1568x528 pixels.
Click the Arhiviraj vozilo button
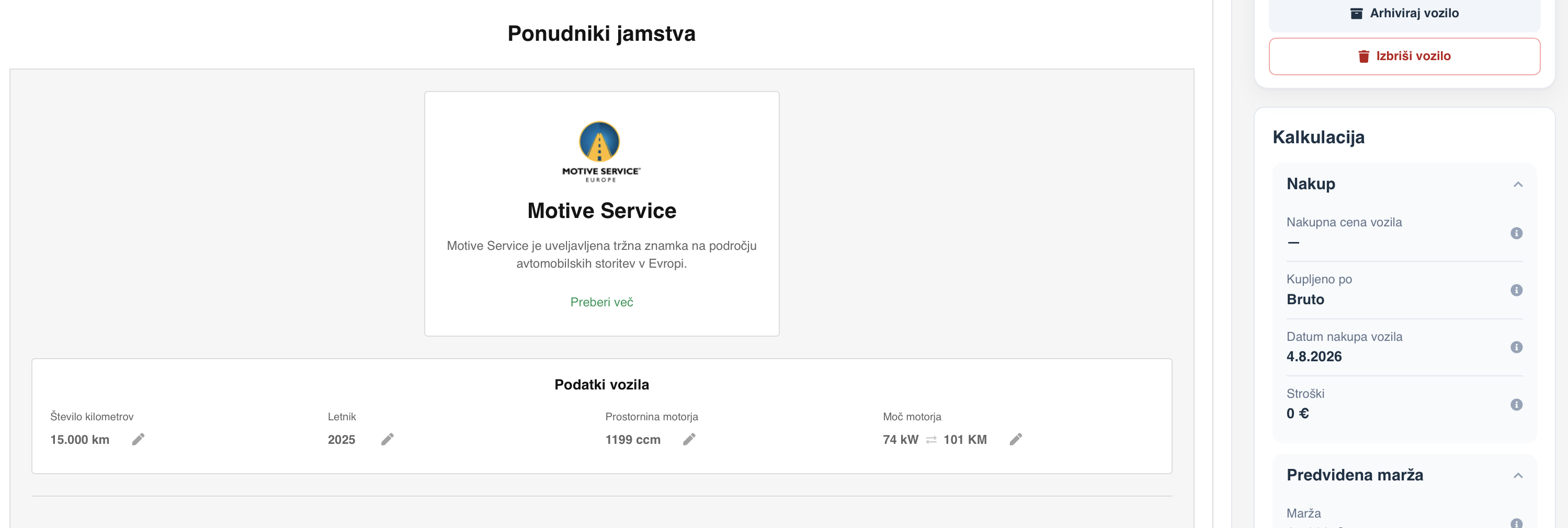point(1404,14)
